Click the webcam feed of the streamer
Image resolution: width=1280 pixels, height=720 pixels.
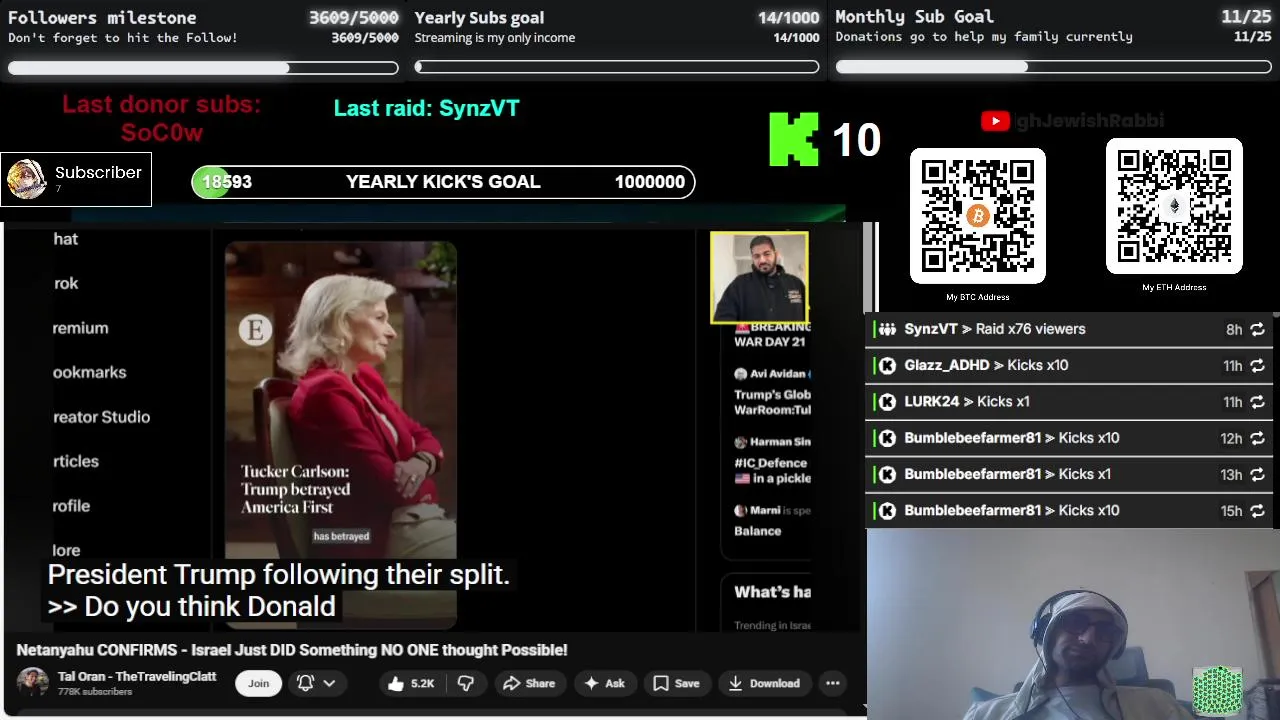1073,624
